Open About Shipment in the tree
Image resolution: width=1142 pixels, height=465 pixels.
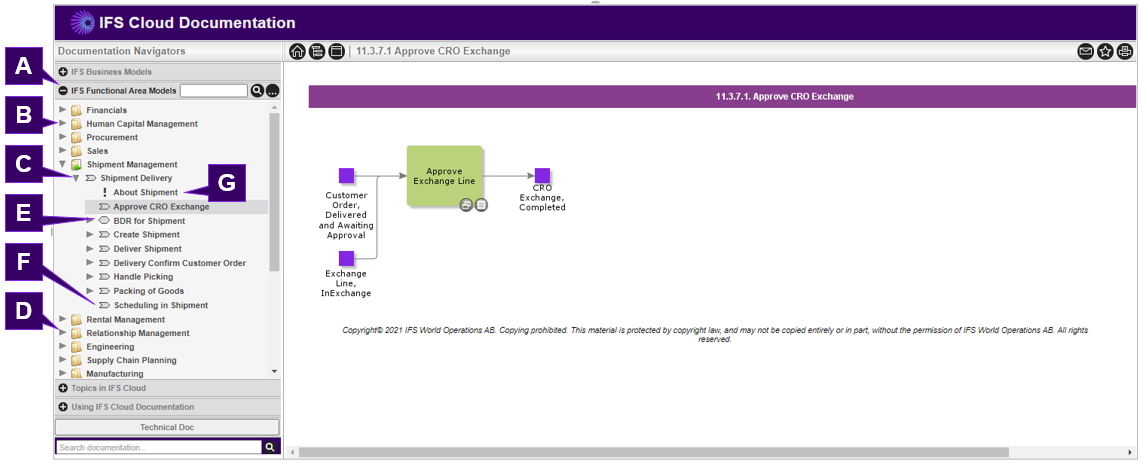(145, 192)
